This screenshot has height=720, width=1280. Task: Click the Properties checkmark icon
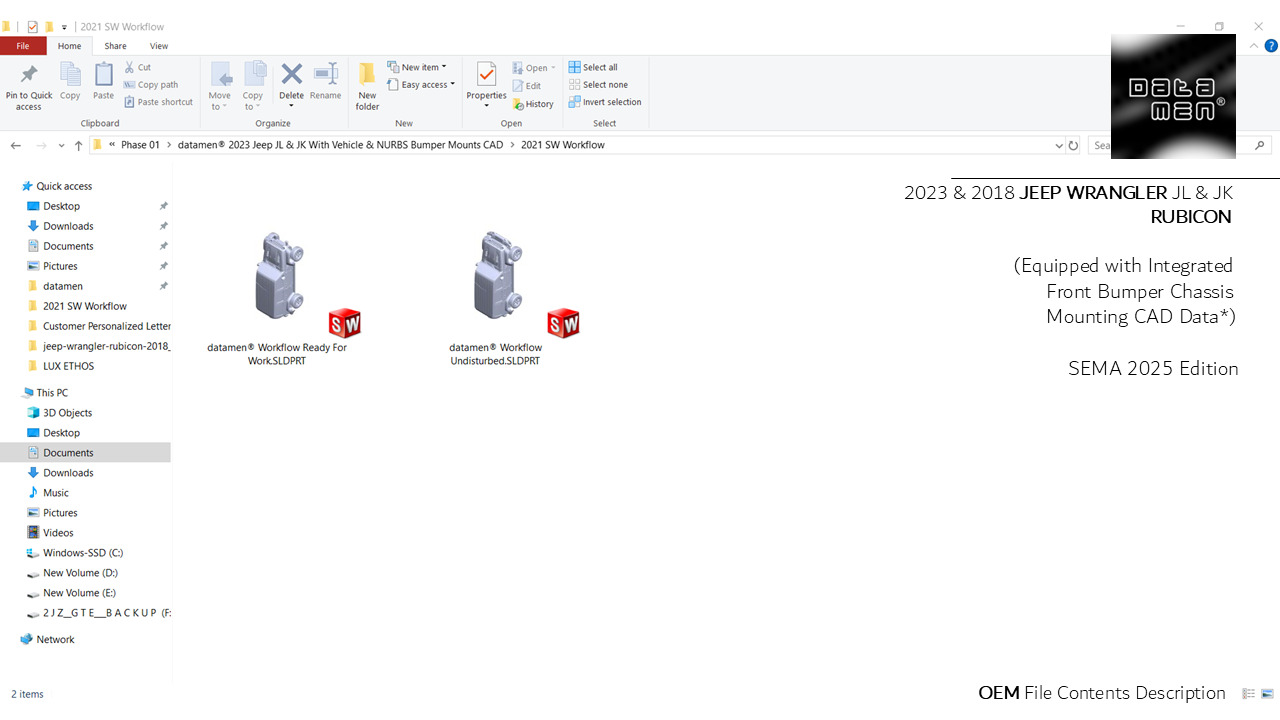(487, 74)
